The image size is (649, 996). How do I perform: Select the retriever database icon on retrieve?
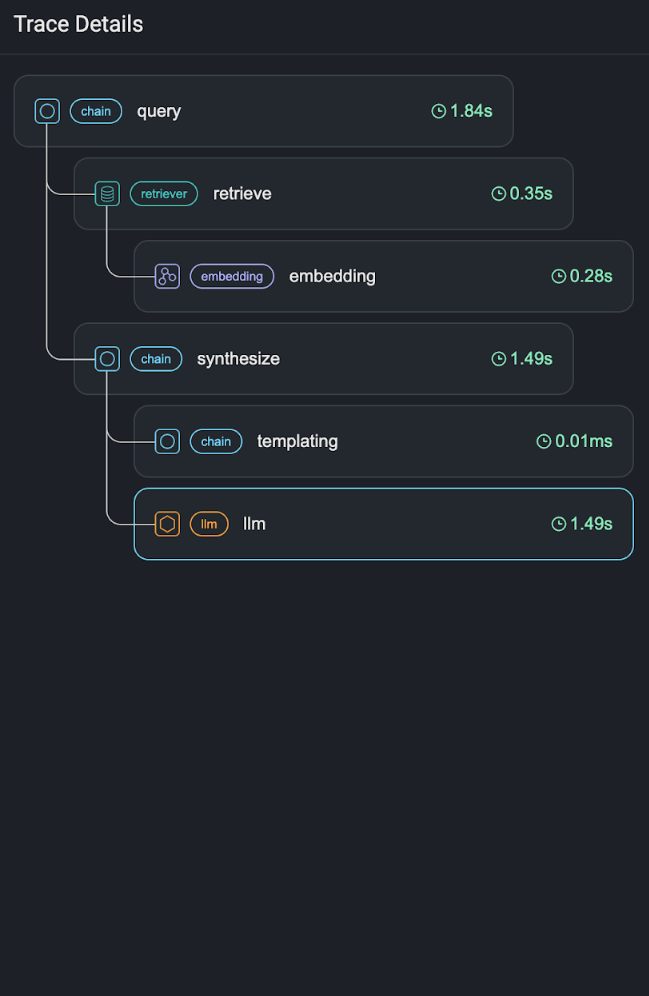click(107, 193)
